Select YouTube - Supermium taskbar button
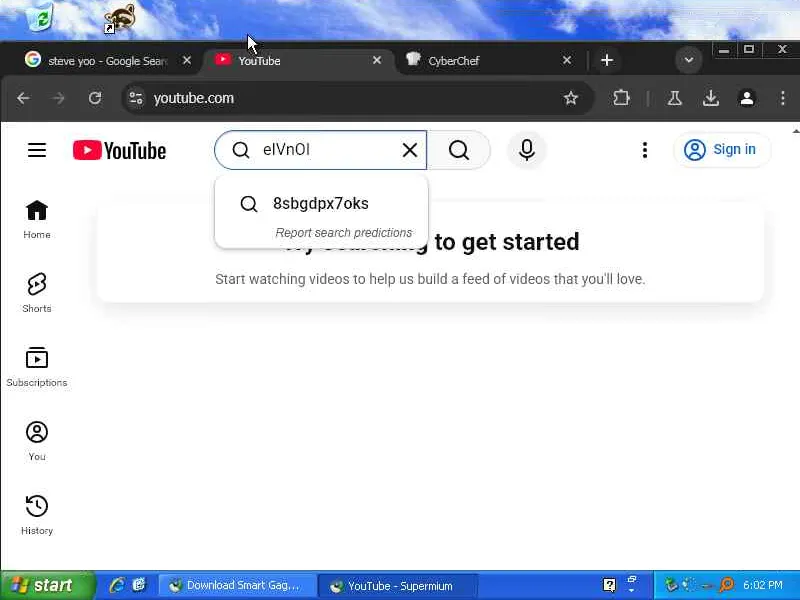This screenshot has height=600, width=800. [x=398, y=586]
